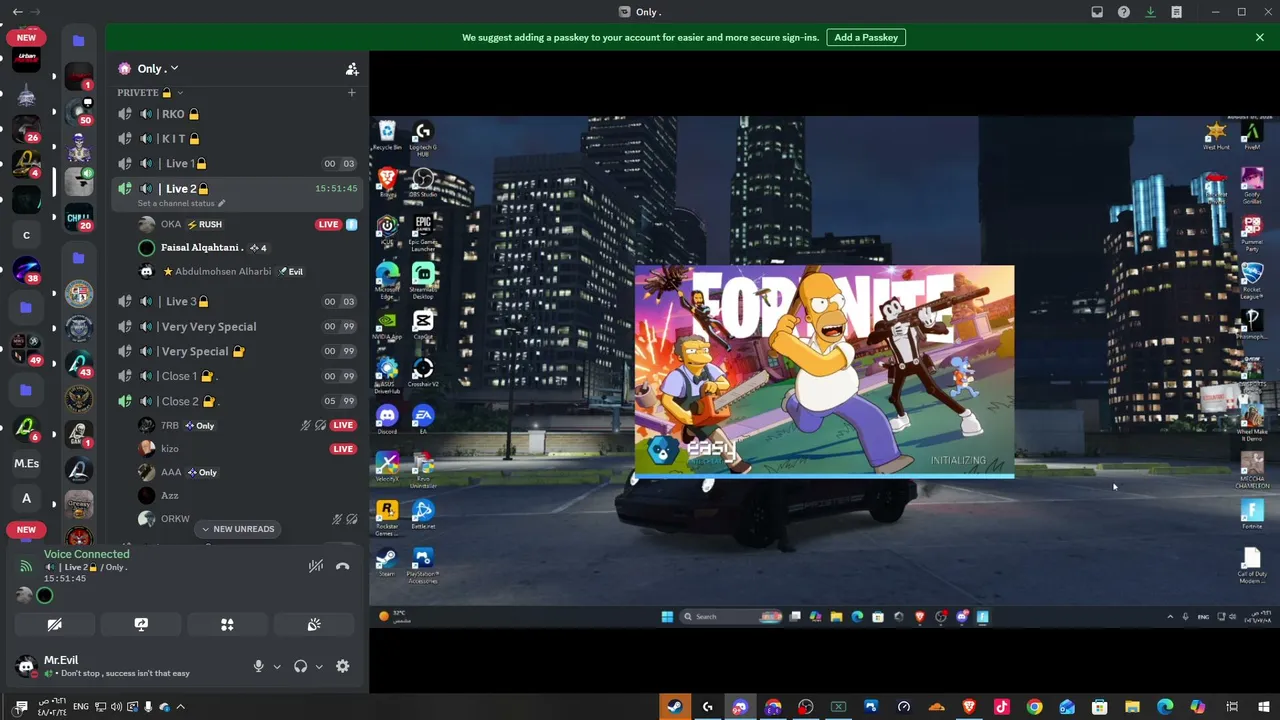Show hidden system tray icons
The image size is (1280, 720).
point(180,707)
